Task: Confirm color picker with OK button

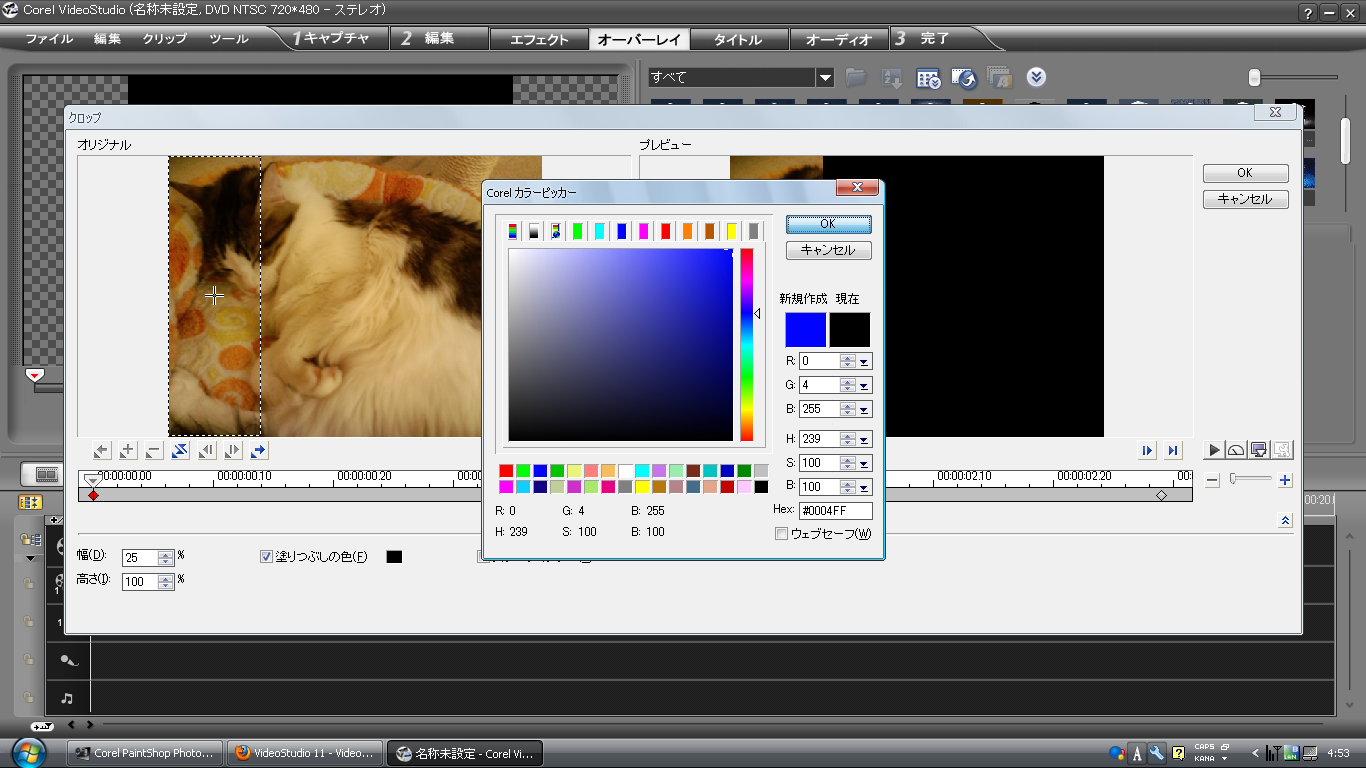Action: [x=828, y=224]
